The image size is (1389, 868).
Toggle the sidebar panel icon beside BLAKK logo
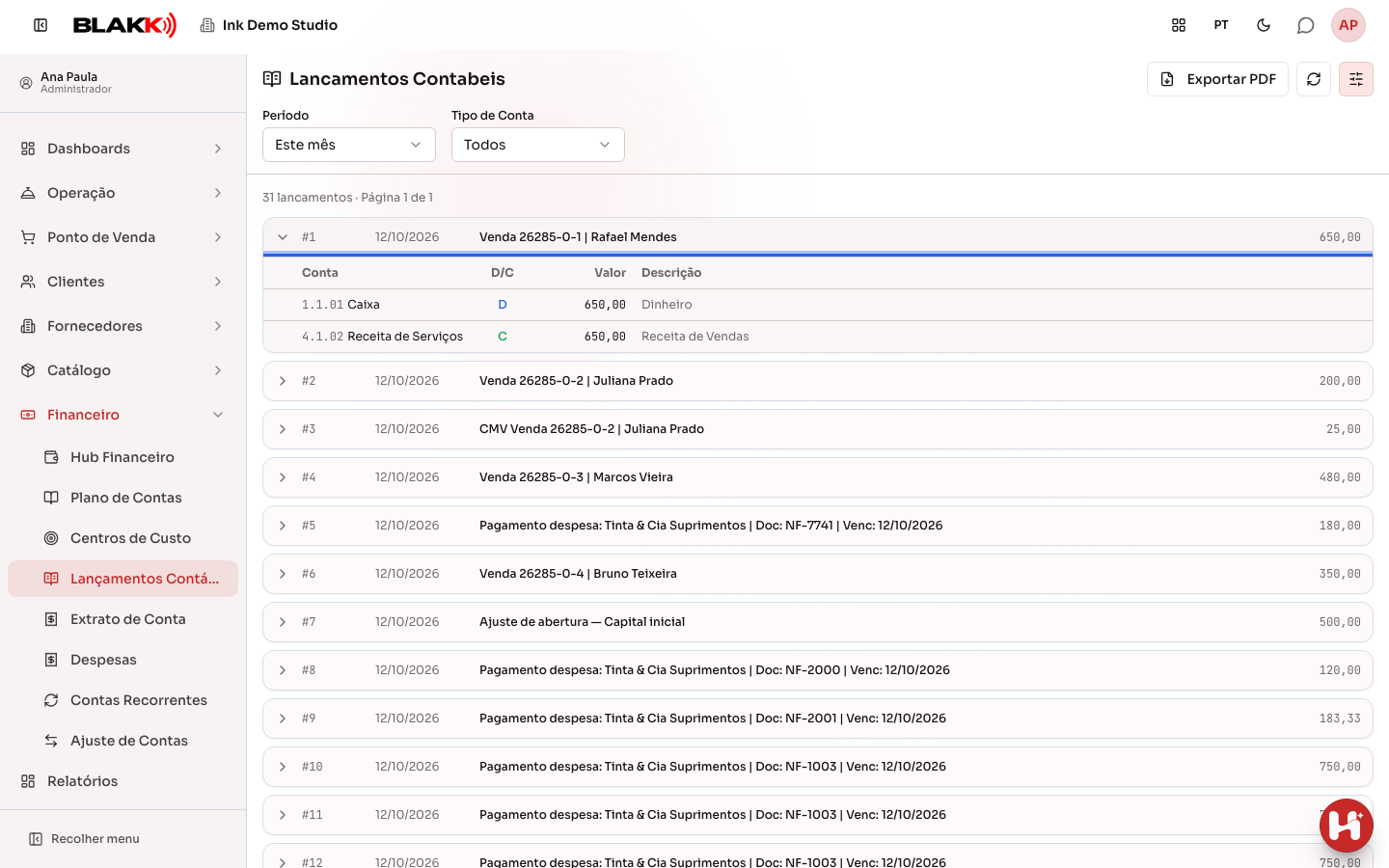click(41, 25)
